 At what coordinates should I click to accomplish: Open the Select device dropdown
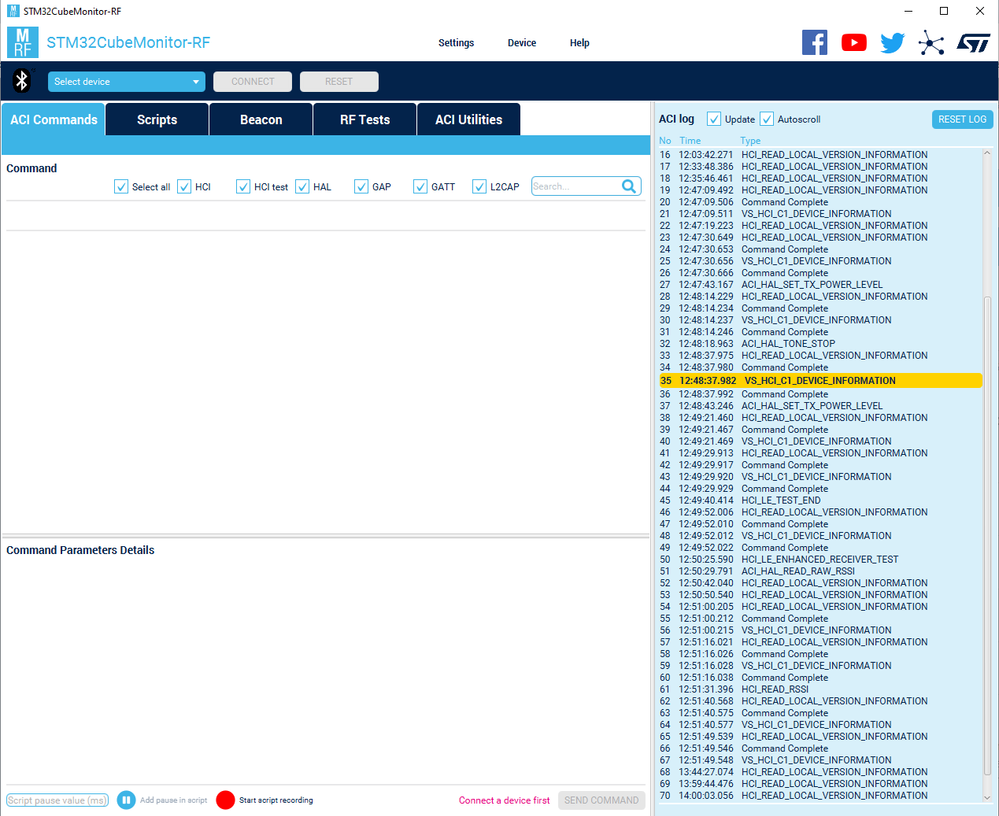pyautogui.click(x=126, y=82)
